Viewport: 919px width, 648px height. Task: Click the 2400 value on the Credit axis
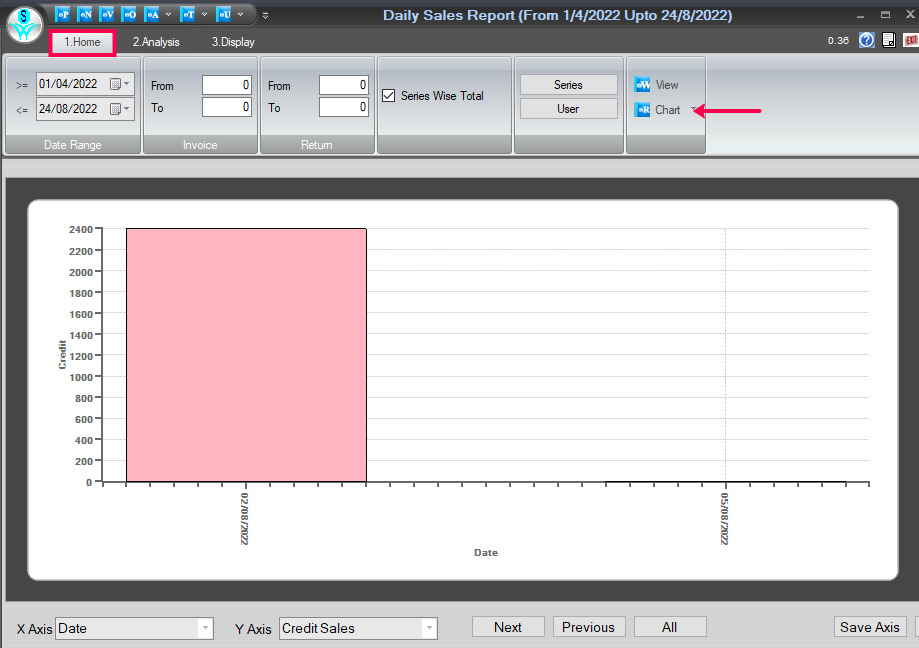pos(81,229)
